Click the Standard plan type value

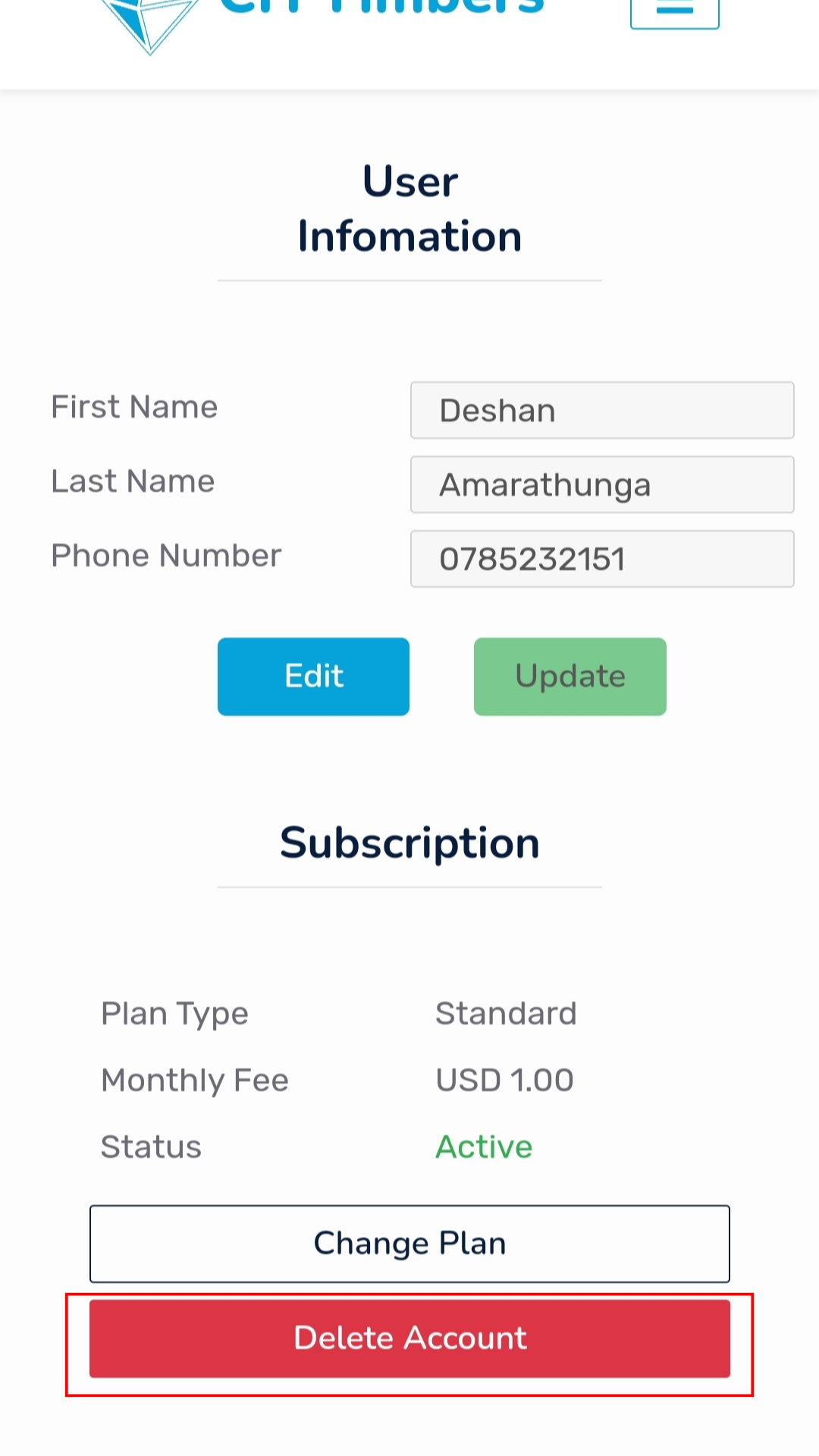click(x=506, y=1014)
